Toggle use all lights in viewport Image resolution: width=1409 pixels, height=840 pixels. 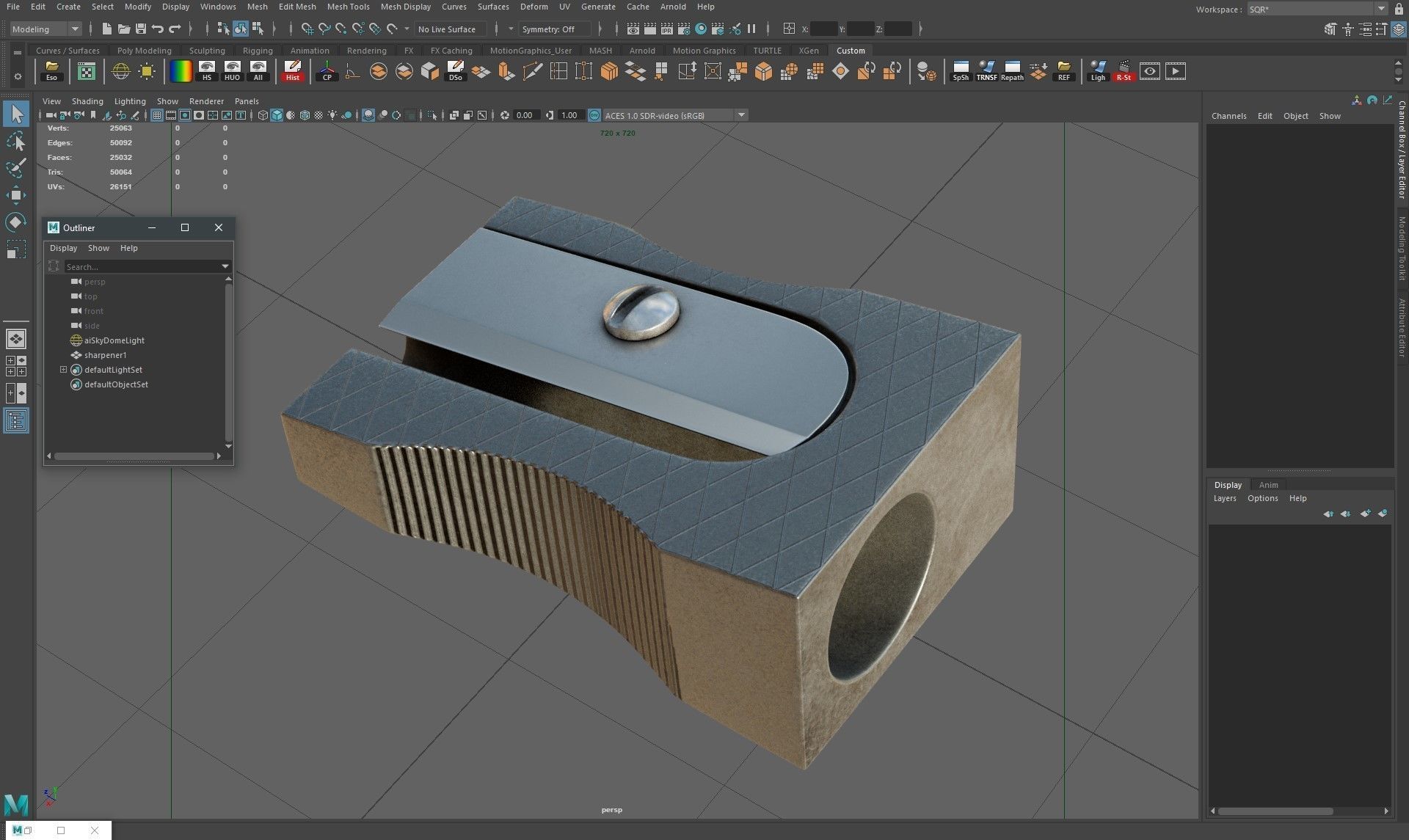(332, 115)
